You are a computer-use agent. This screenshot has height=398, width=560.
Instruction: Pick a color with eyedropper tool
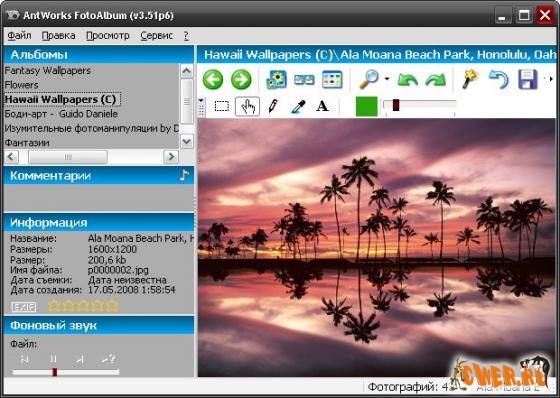[x=298, y=106]
